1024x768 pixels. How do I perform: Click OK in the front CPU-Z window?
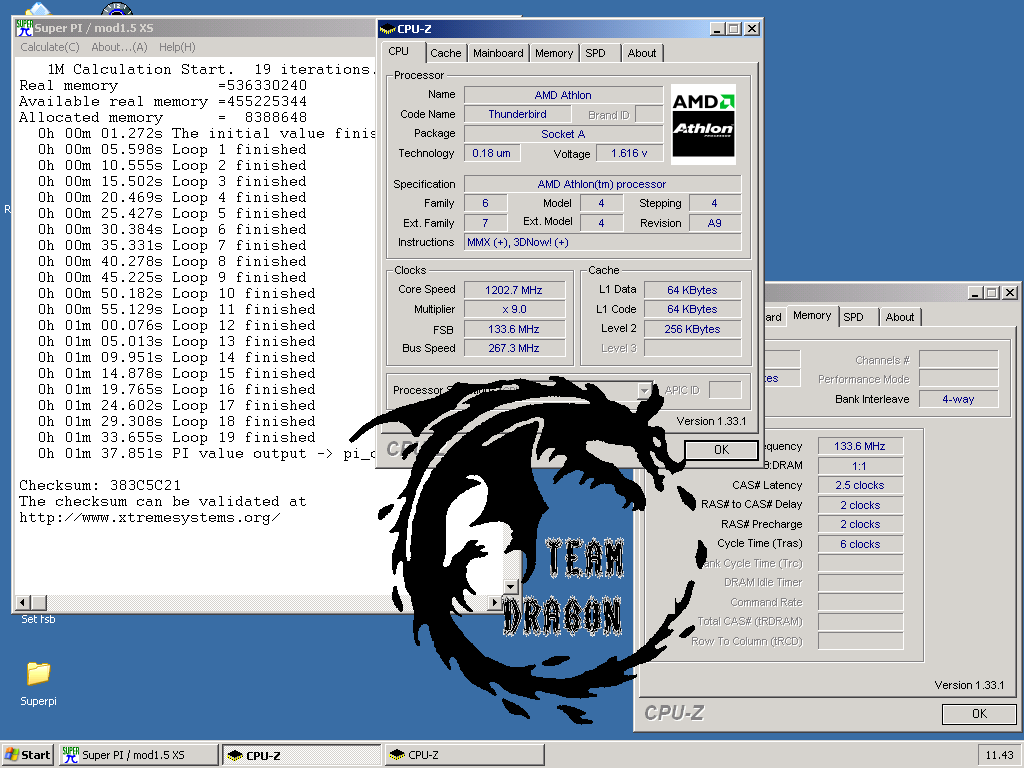point(721,450)
